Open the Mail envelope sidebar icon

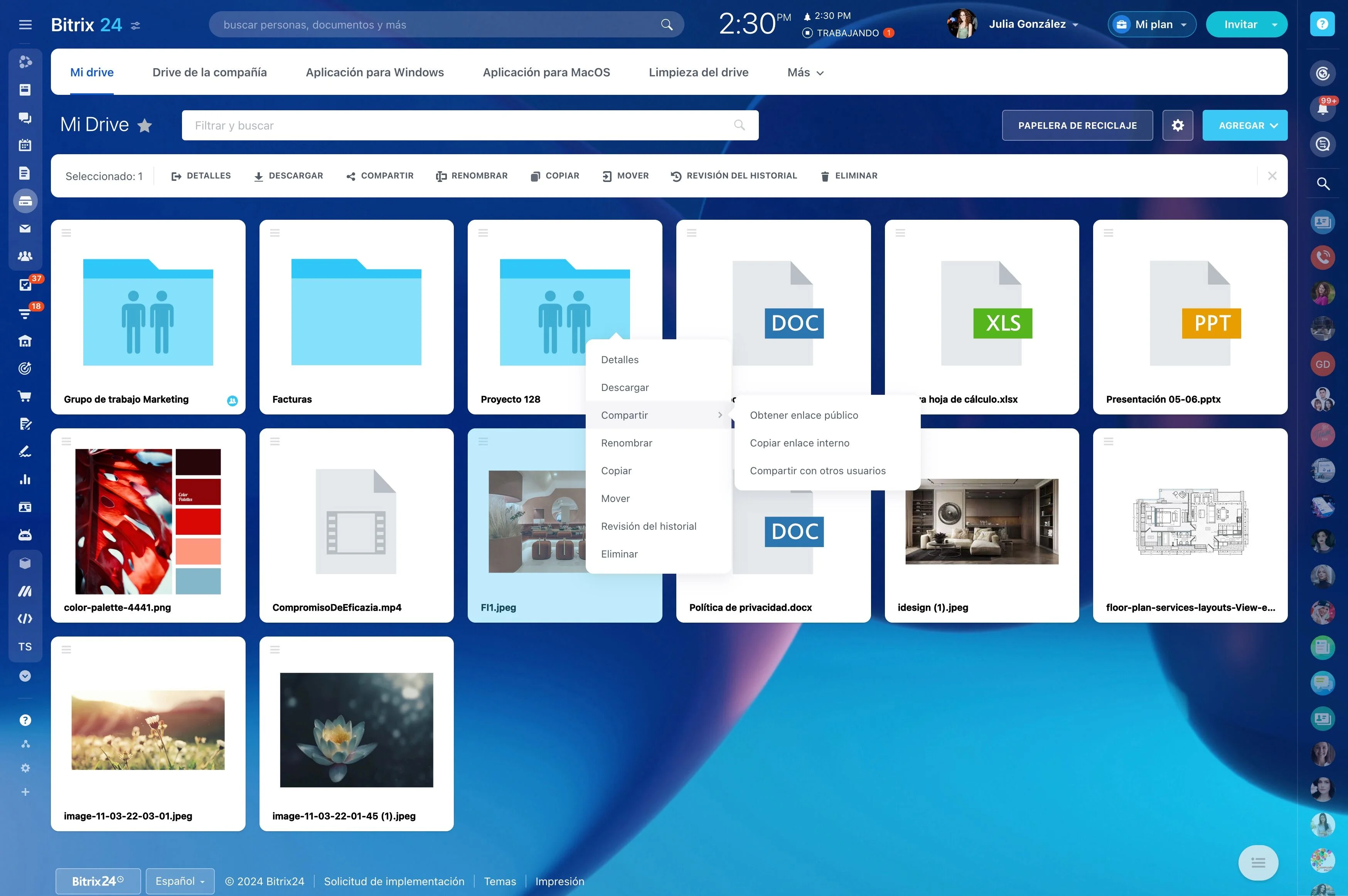coord(25,229)
